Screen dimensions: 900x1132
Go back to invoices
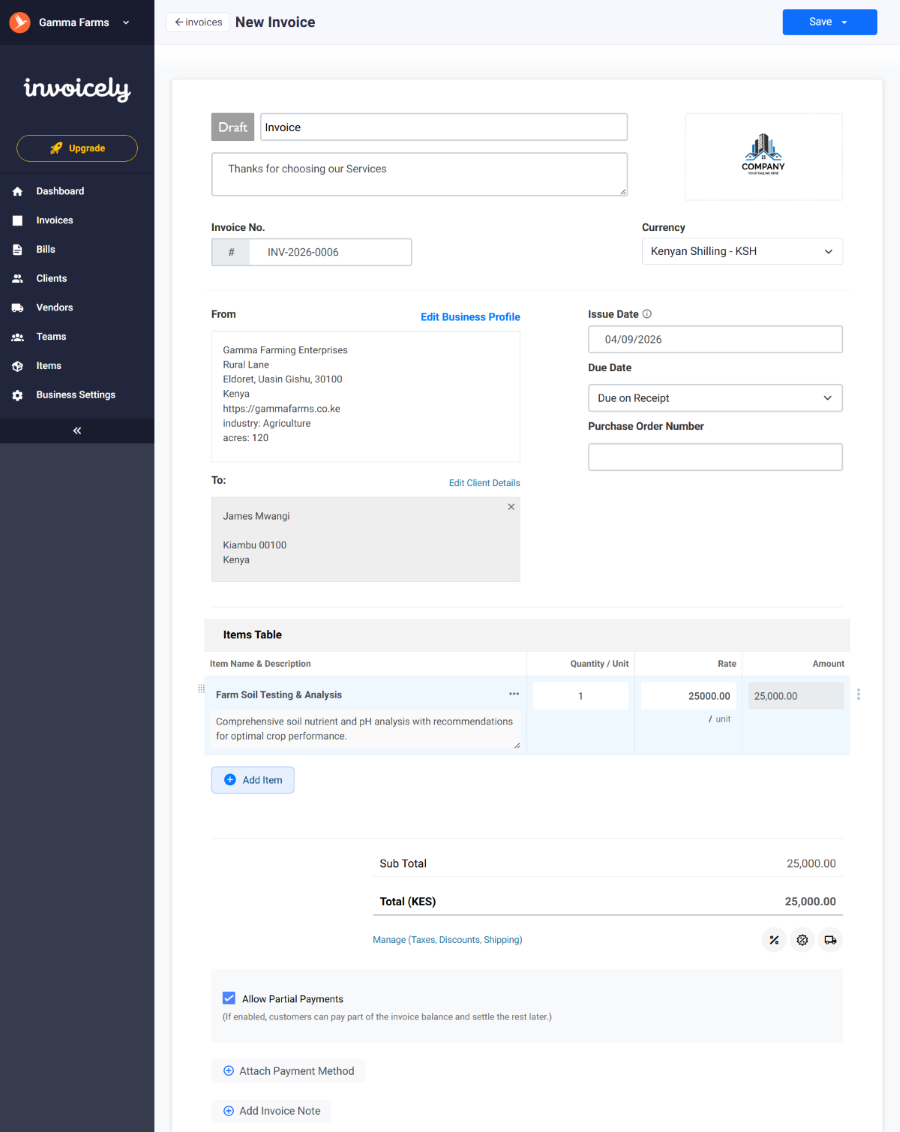198,22
